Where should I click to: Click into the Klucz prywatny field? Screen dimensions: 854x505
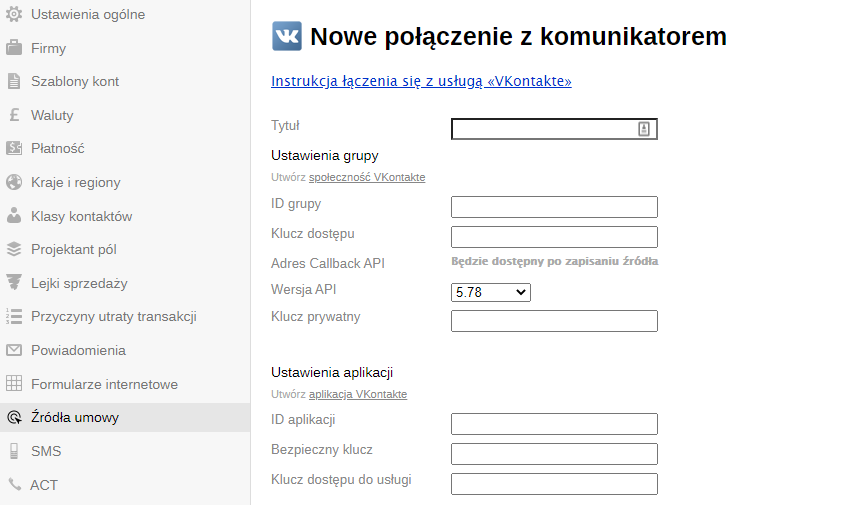pyautogui.click(x=554, y=321)
